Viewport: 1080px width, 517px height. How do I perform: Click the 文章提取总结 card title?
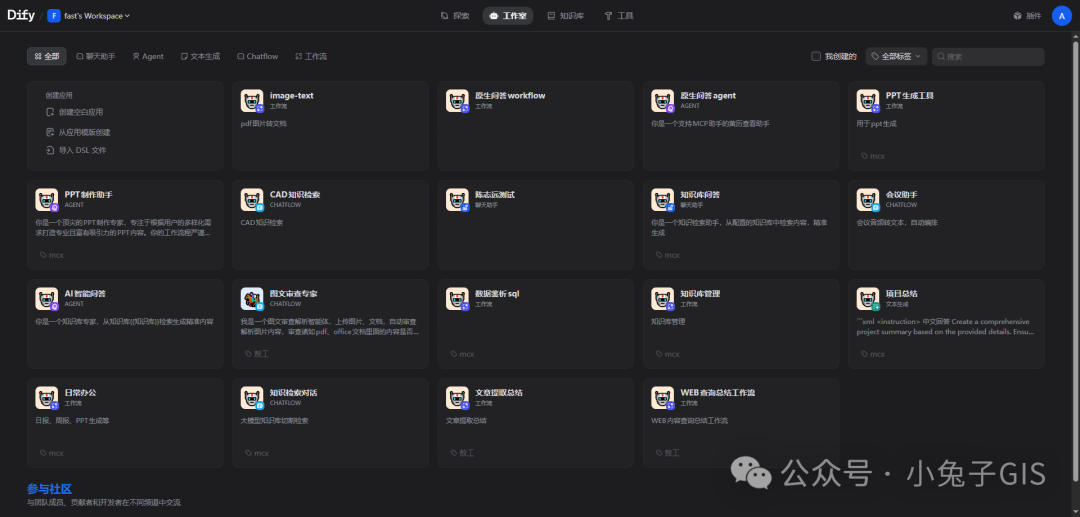point(499,392)
